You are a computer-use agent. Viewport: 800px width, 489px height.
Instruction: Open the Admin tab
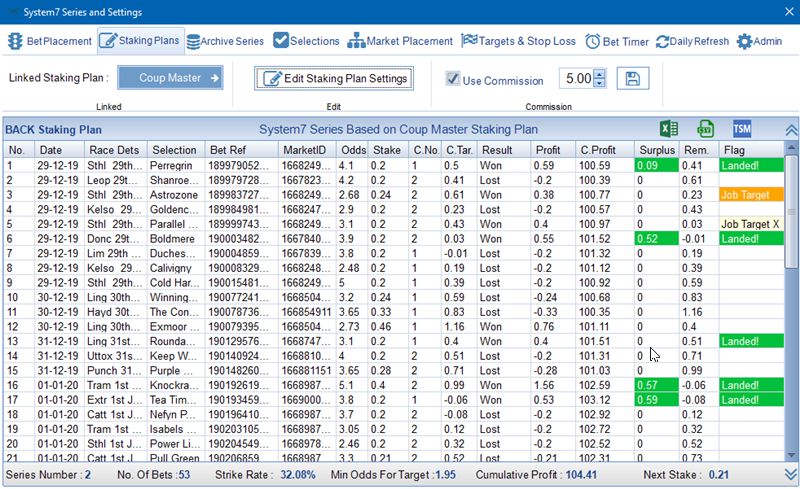coord(759,41)
